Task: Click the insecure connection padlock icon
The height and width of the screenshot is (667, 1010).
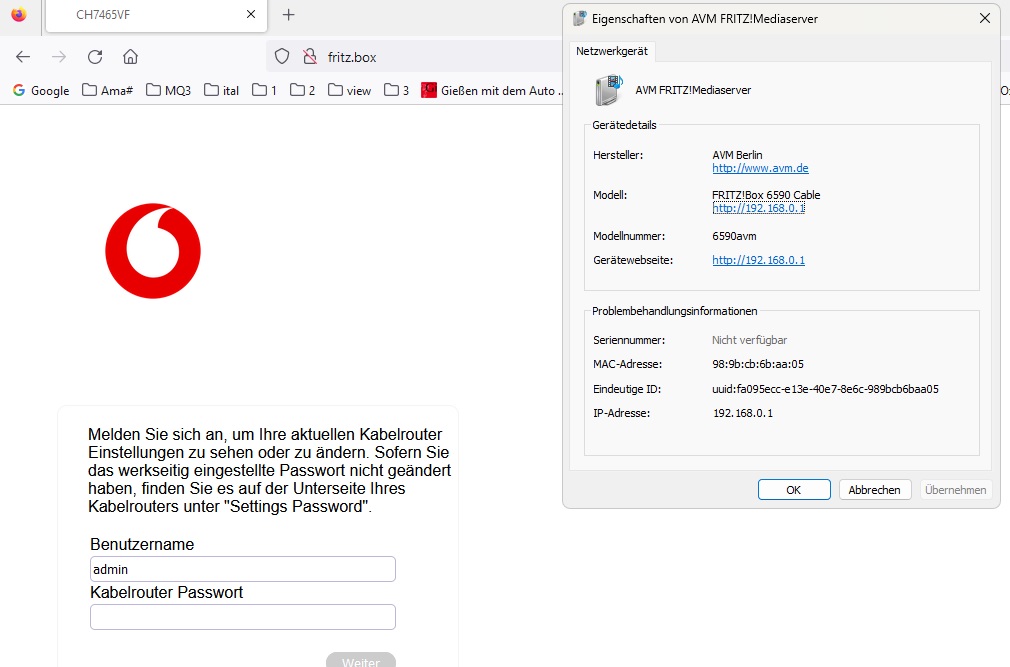Action: (x=310, y=57)
